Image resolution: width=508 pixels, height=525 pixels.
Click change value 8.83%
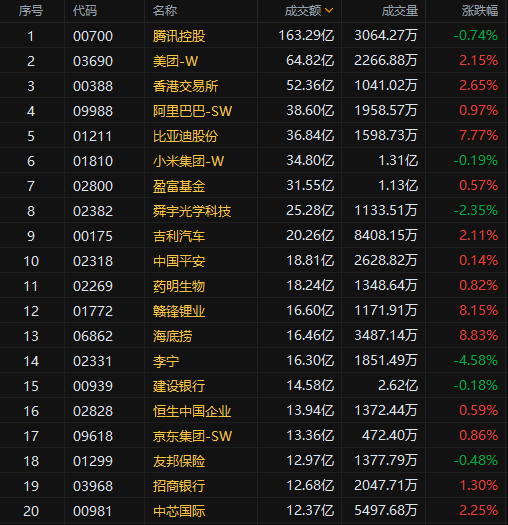pos(479,335)
